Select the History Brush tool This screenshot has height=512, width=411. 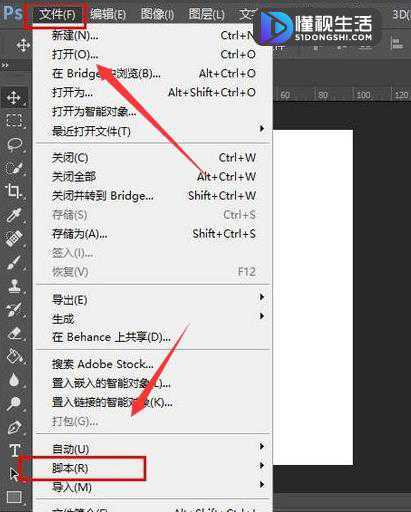coord(14,310)
